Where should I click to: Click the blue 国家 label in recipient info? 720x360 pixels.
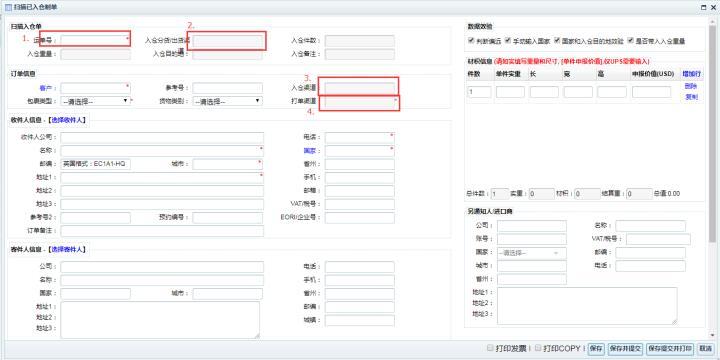[309, 151]
